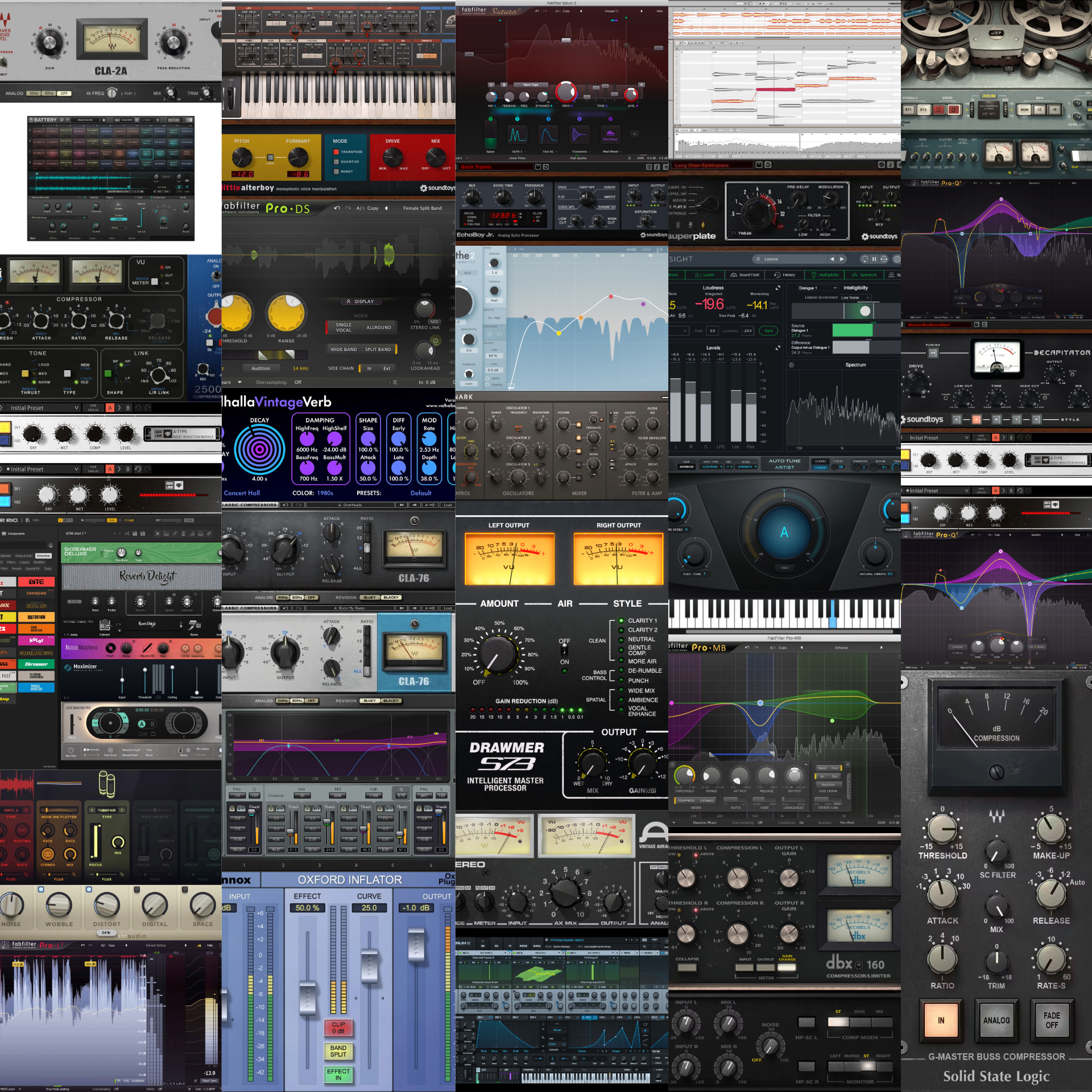Change Pro-DS Oversampling Off setting
The height and width of the screenshot is (1092, 1092).
coord(298,382)
